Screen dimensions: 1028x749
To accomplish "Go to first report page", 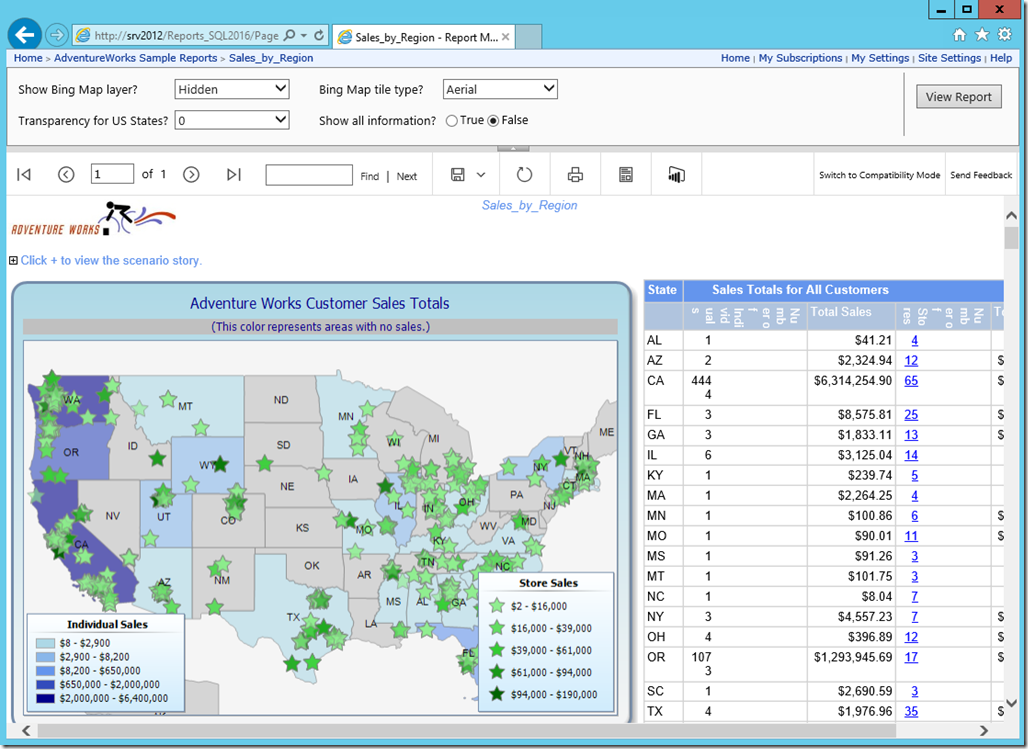I will (24, 174).
